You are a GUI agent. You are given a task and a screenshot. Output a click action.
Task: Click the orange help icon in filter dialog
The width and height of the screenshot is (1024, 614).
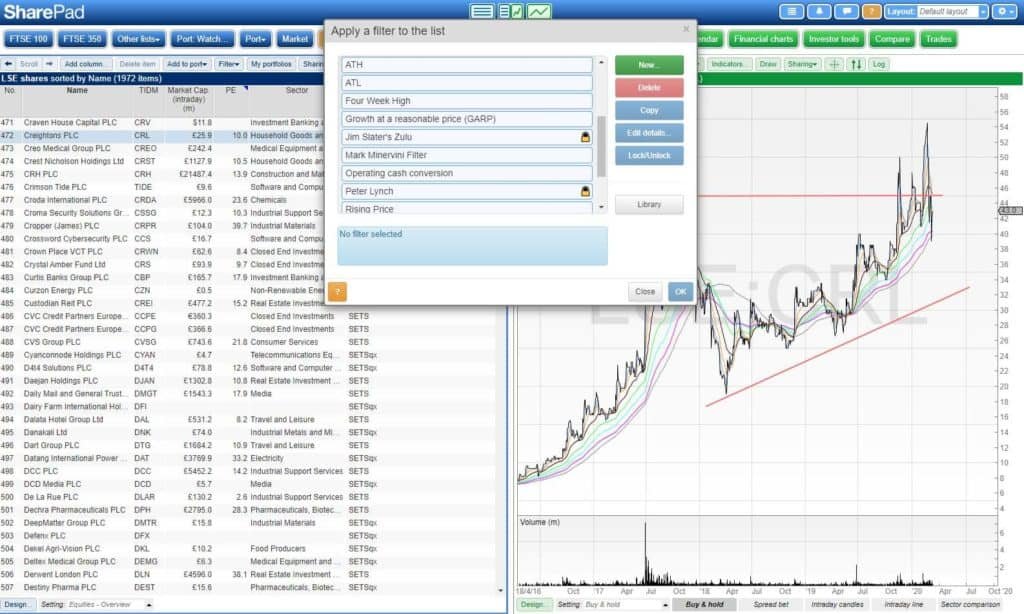click(337, 292)
